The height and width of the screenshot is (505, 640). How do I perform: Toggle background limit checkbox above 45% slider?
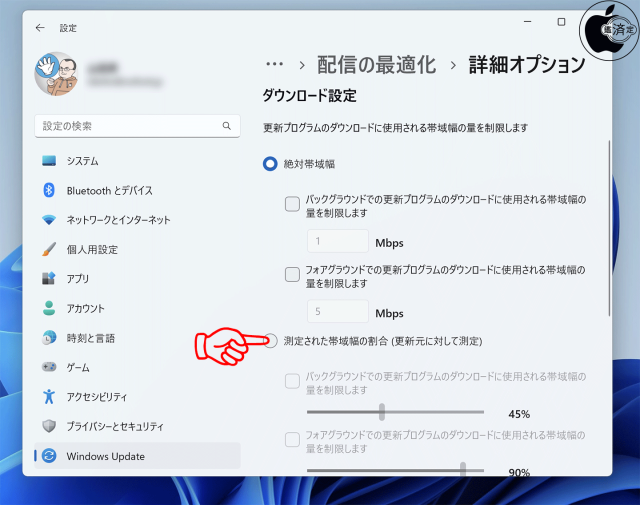pyautogui.click(x=292, y=381)
